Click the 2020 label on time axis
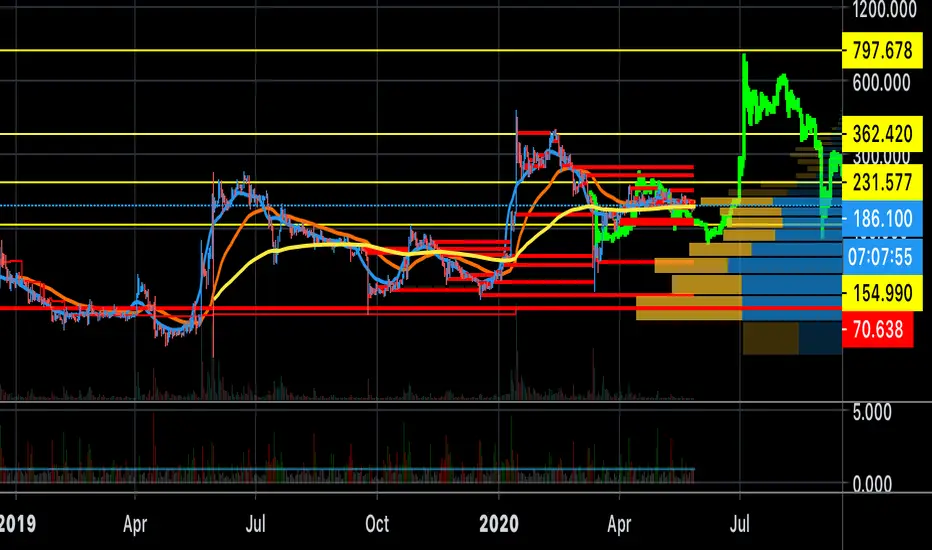The image size is (932, 550). (x=499, y=524)
